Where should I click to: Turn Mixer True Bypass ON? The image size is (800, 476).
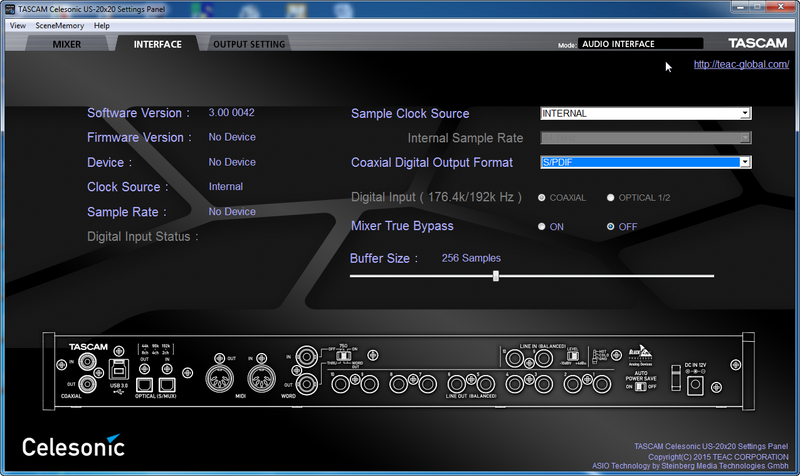tap(541, 227)
